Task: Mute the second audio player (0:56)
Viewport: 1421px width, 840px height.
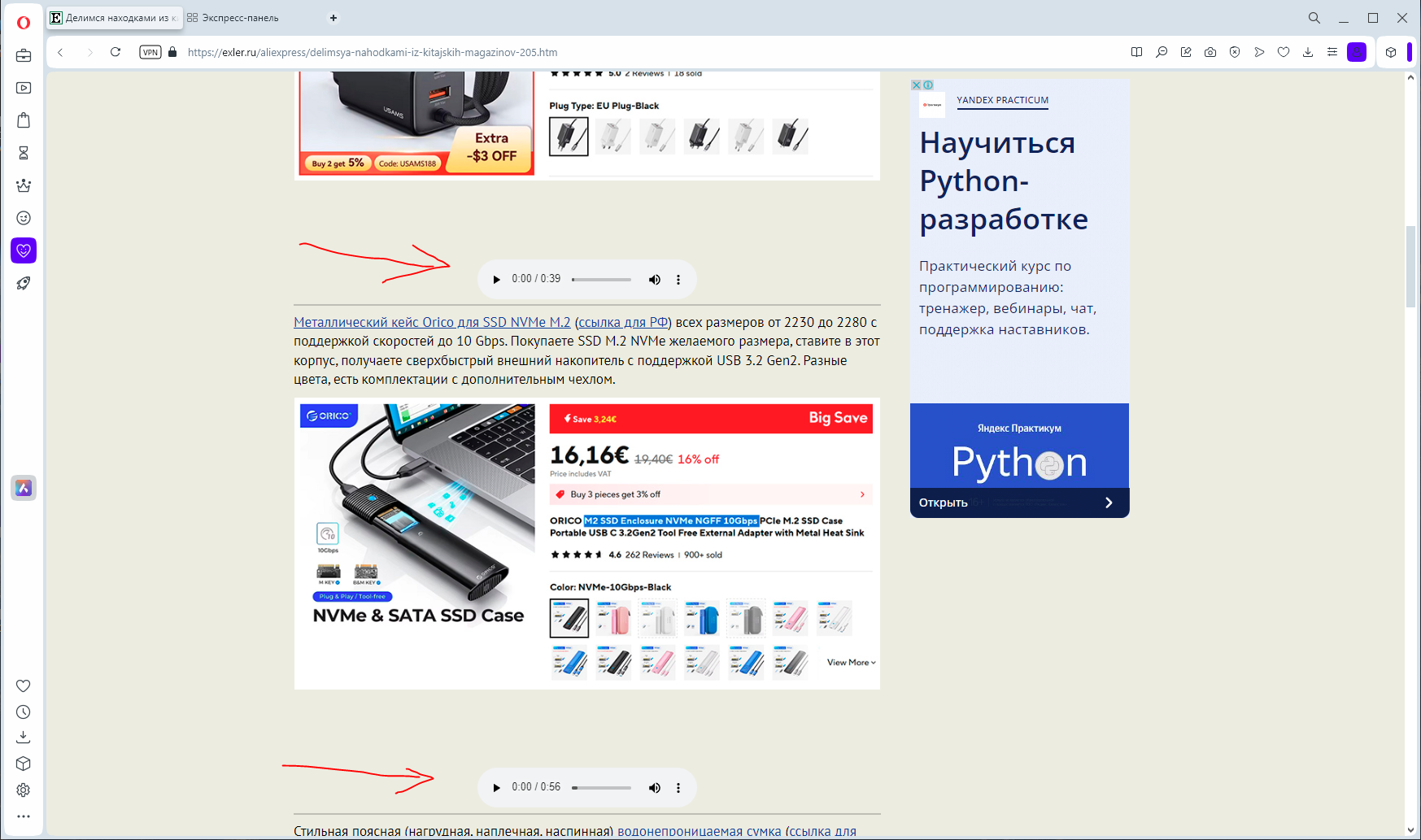Action: tap(654, 788)
